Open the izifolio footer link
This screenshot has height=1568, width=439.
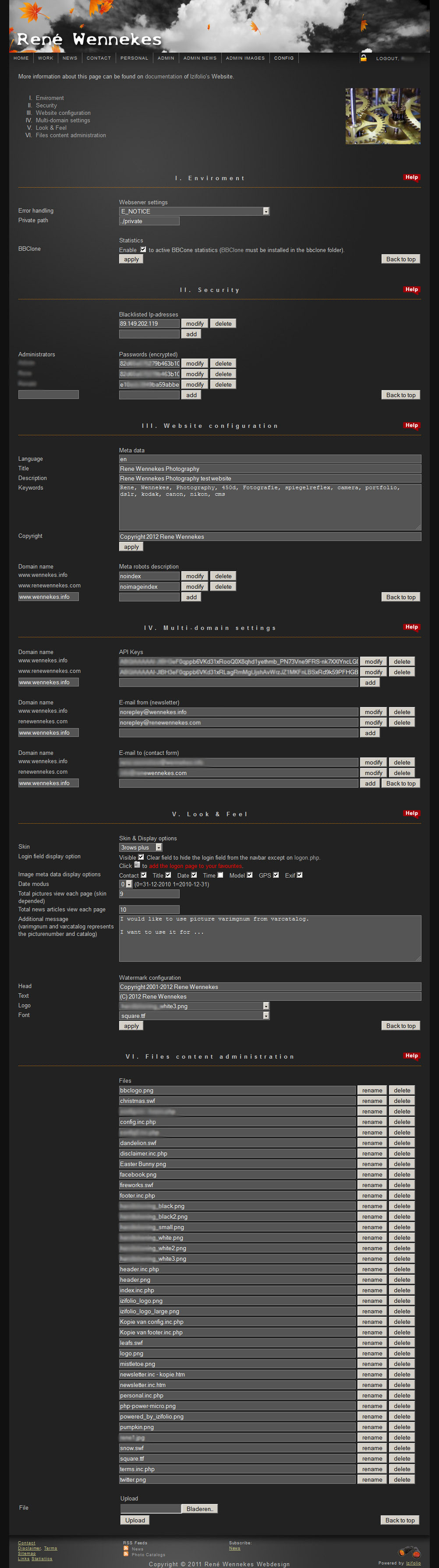(414, 1563)
